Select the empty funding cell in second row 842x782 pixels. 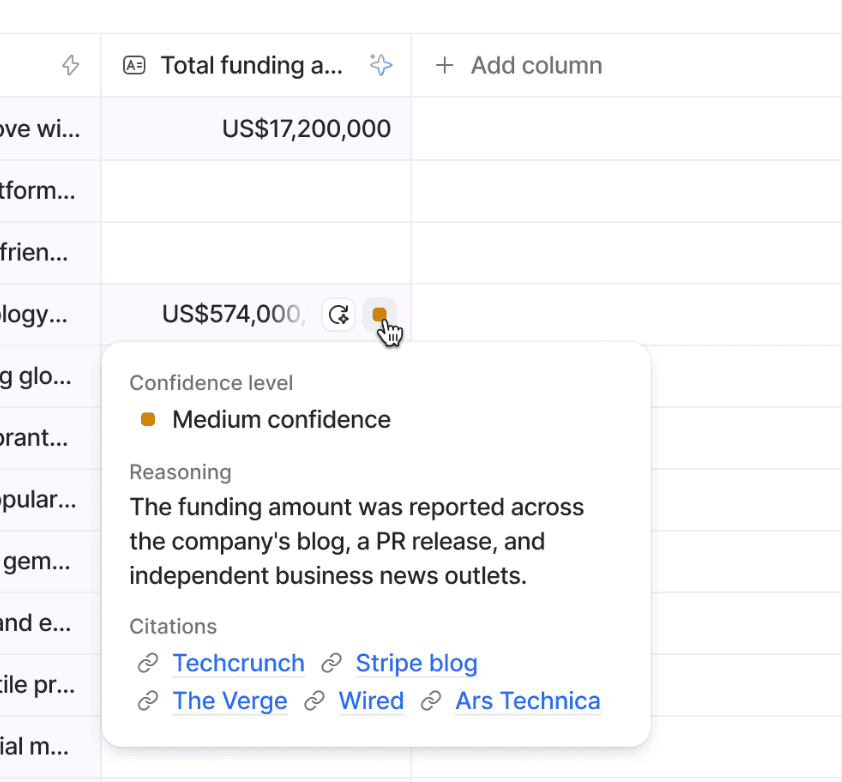[x=256, y=191]
